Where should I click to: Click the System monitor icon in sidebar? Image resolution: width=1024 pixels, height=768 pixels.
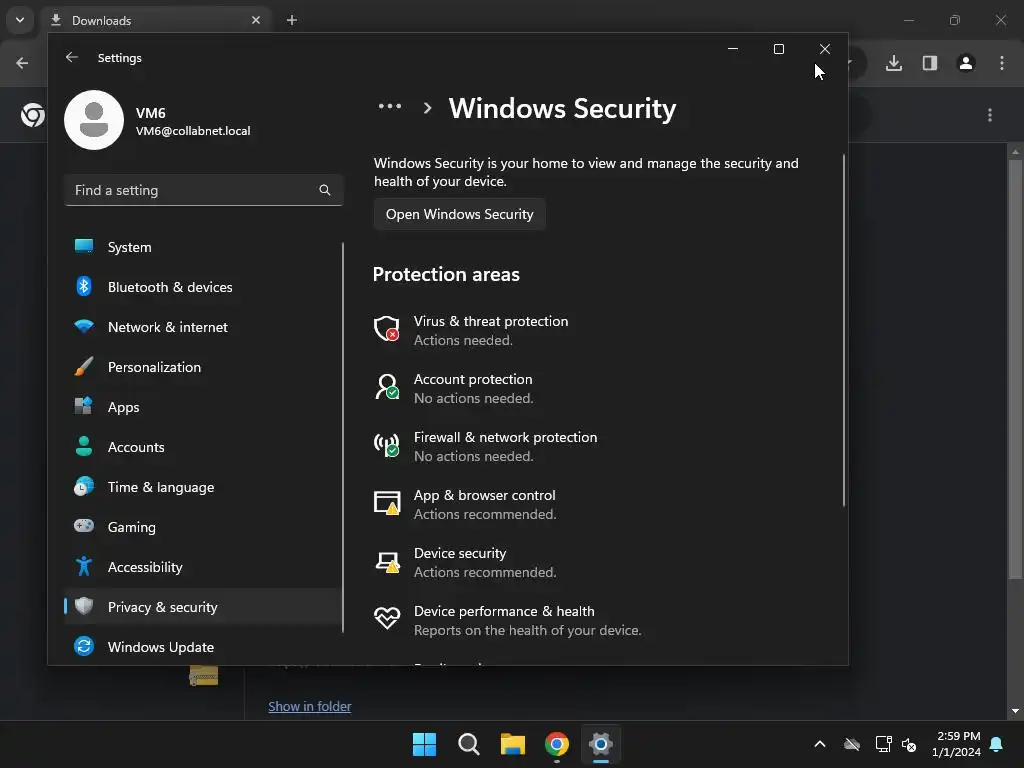(x=84, y=246)
